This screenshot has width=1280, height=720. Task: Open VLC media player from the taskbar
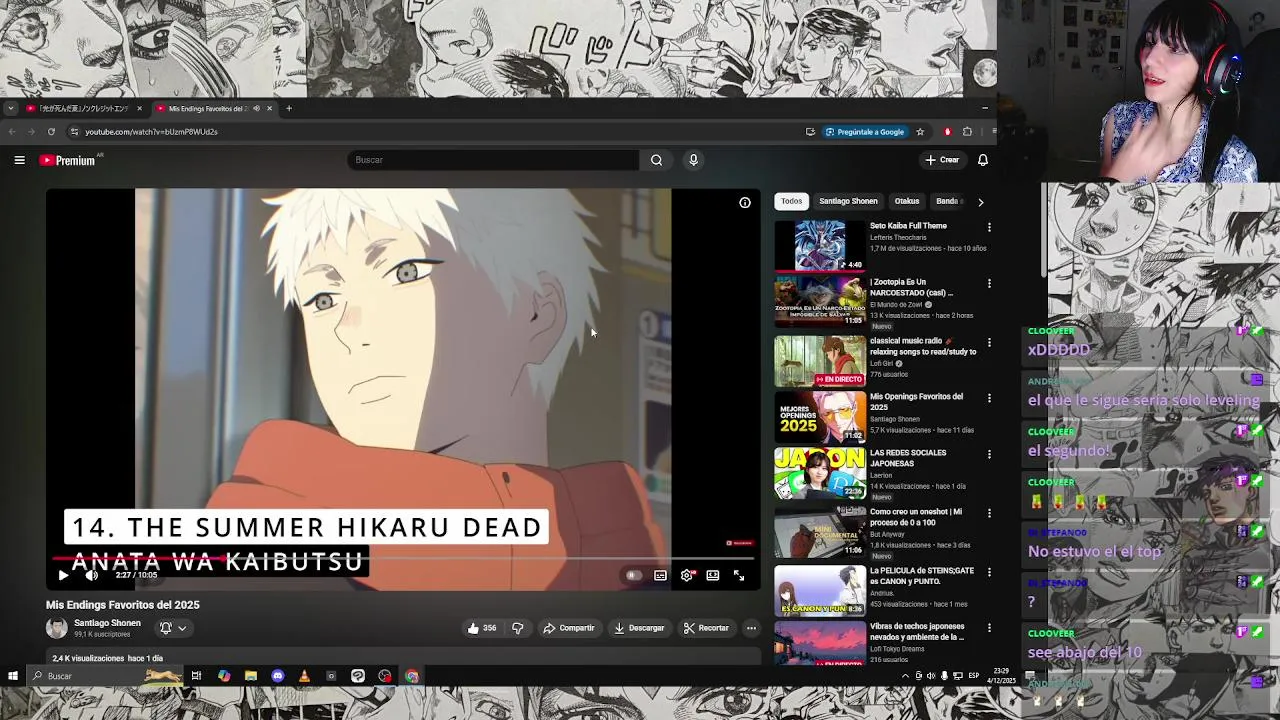pos(304,676)
